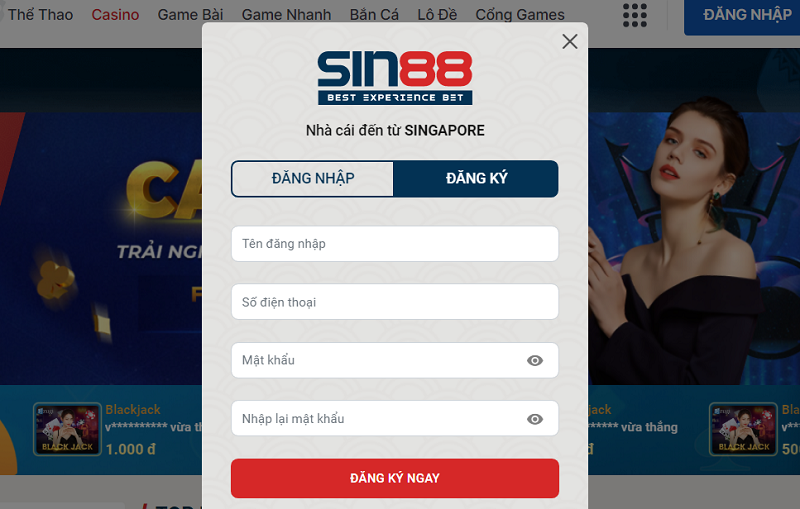The height and width of the screenshot is (509, 800).
Task: Go to the Game Bài menu
Action: click(190, 15)
